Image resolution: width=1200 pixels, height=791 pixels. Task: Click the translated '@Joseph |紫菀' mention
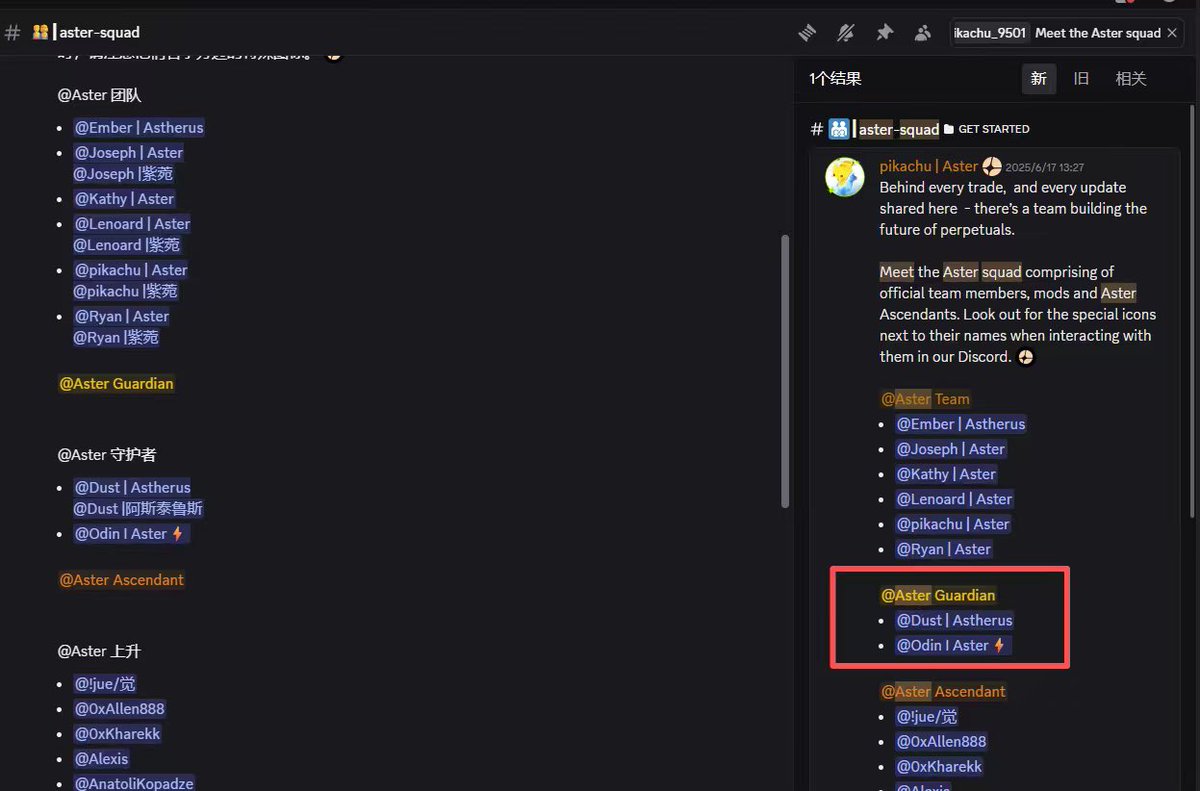(x=123, y=173)
